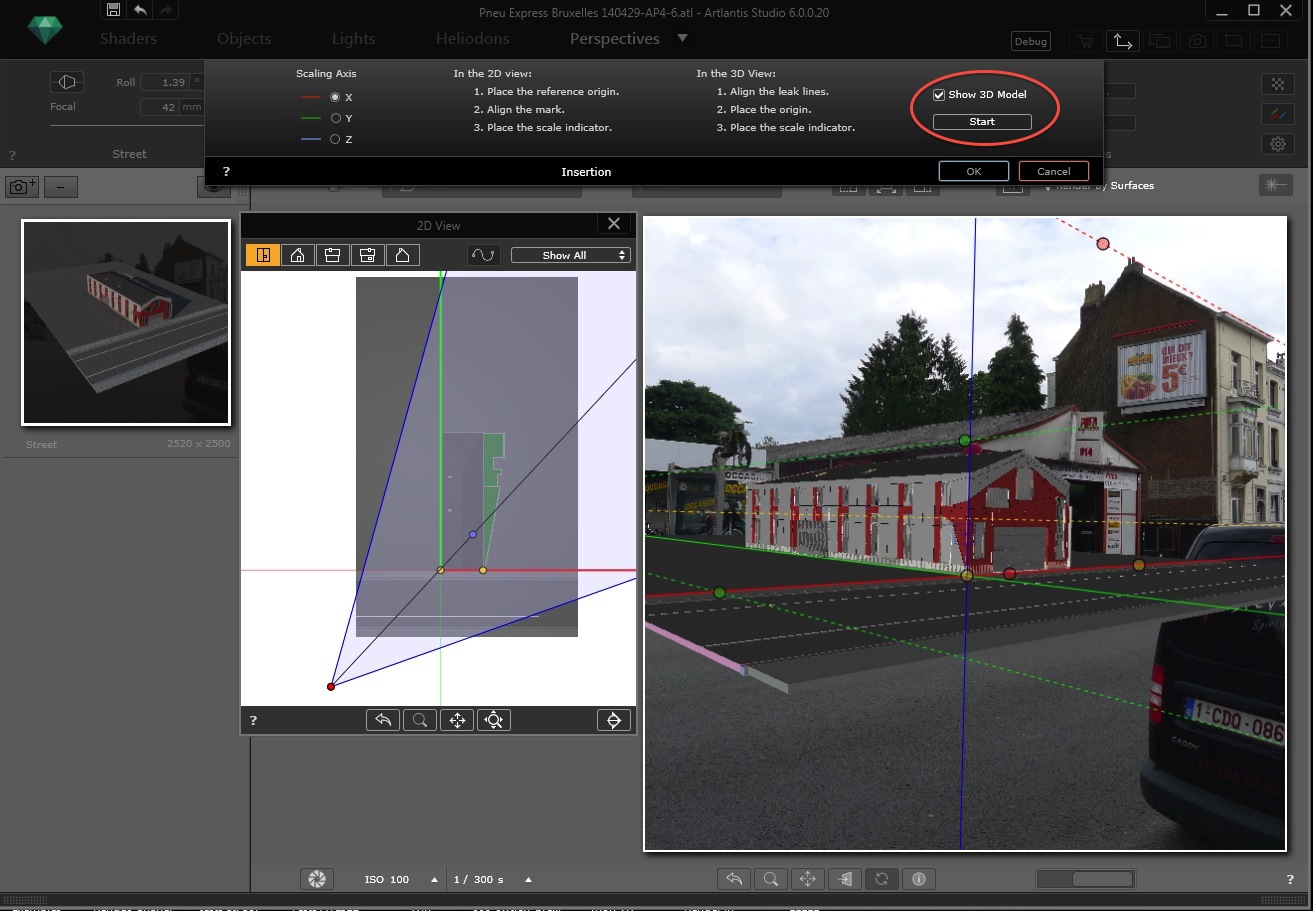Add a new perspective with camera-plus icon
Viewport: 1313px width, 911px height.
click(x=22, y=187)
